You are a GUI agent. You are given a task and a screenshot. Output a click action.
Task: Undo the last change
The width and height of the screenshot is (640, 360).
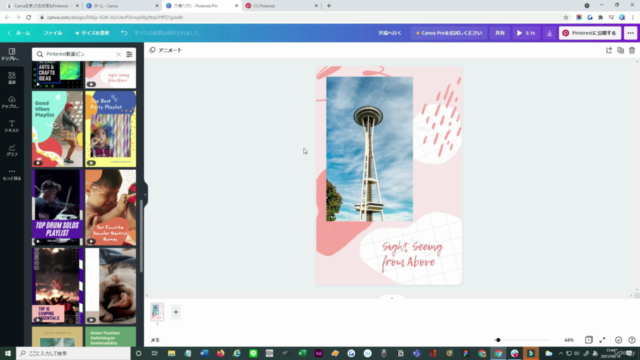pos(124,33)
